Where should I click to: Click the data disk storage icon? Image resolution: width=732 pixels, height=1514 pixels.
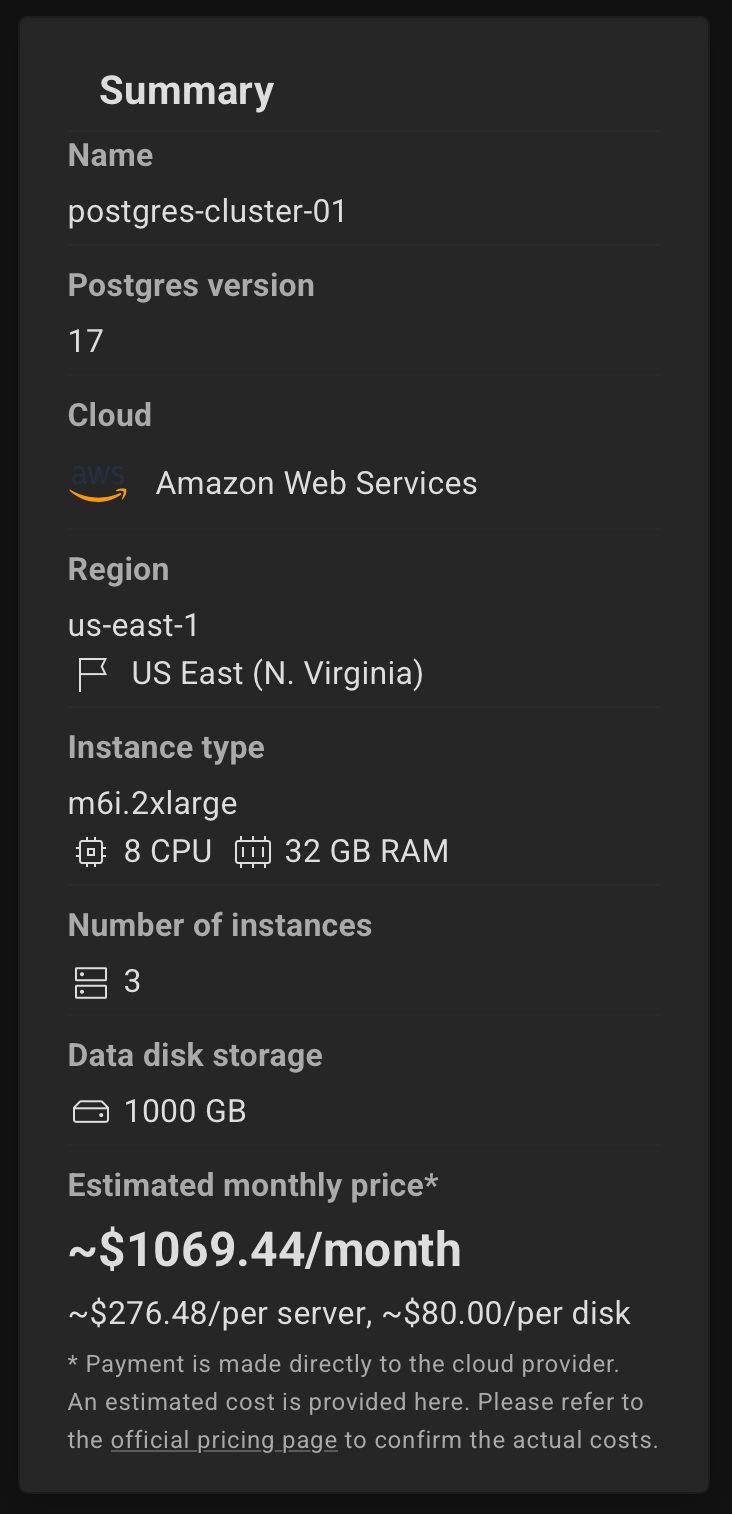coord(91,1112)
